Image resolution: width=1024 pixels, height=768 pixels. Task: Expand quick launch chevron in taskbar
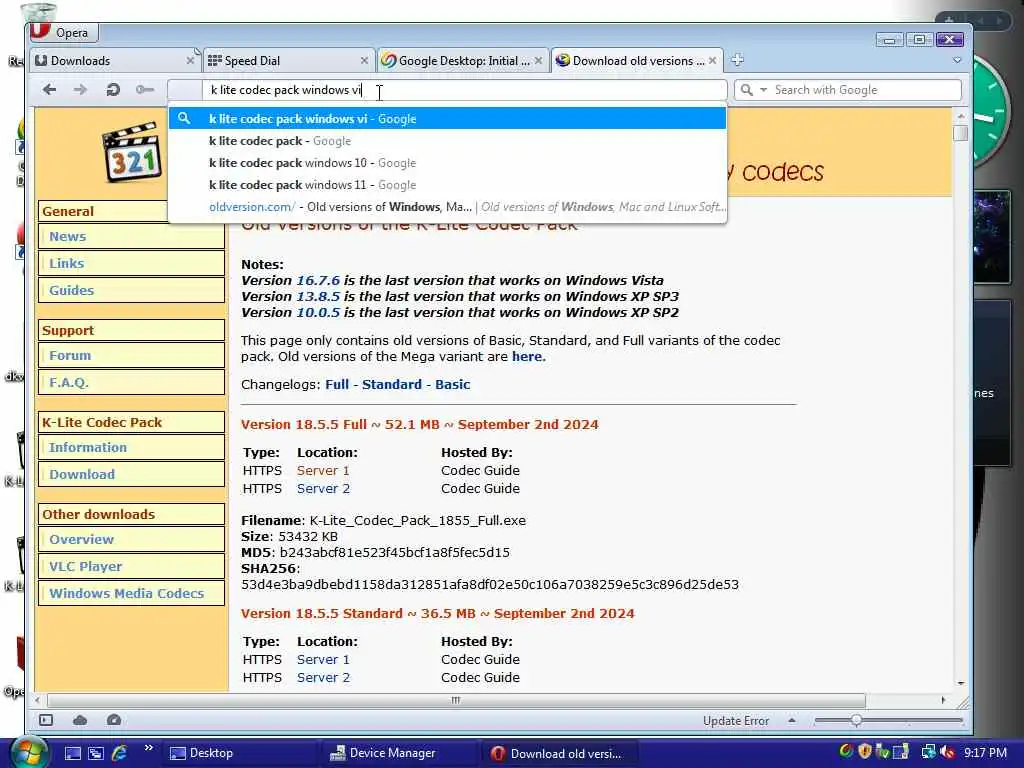[148, 748]
